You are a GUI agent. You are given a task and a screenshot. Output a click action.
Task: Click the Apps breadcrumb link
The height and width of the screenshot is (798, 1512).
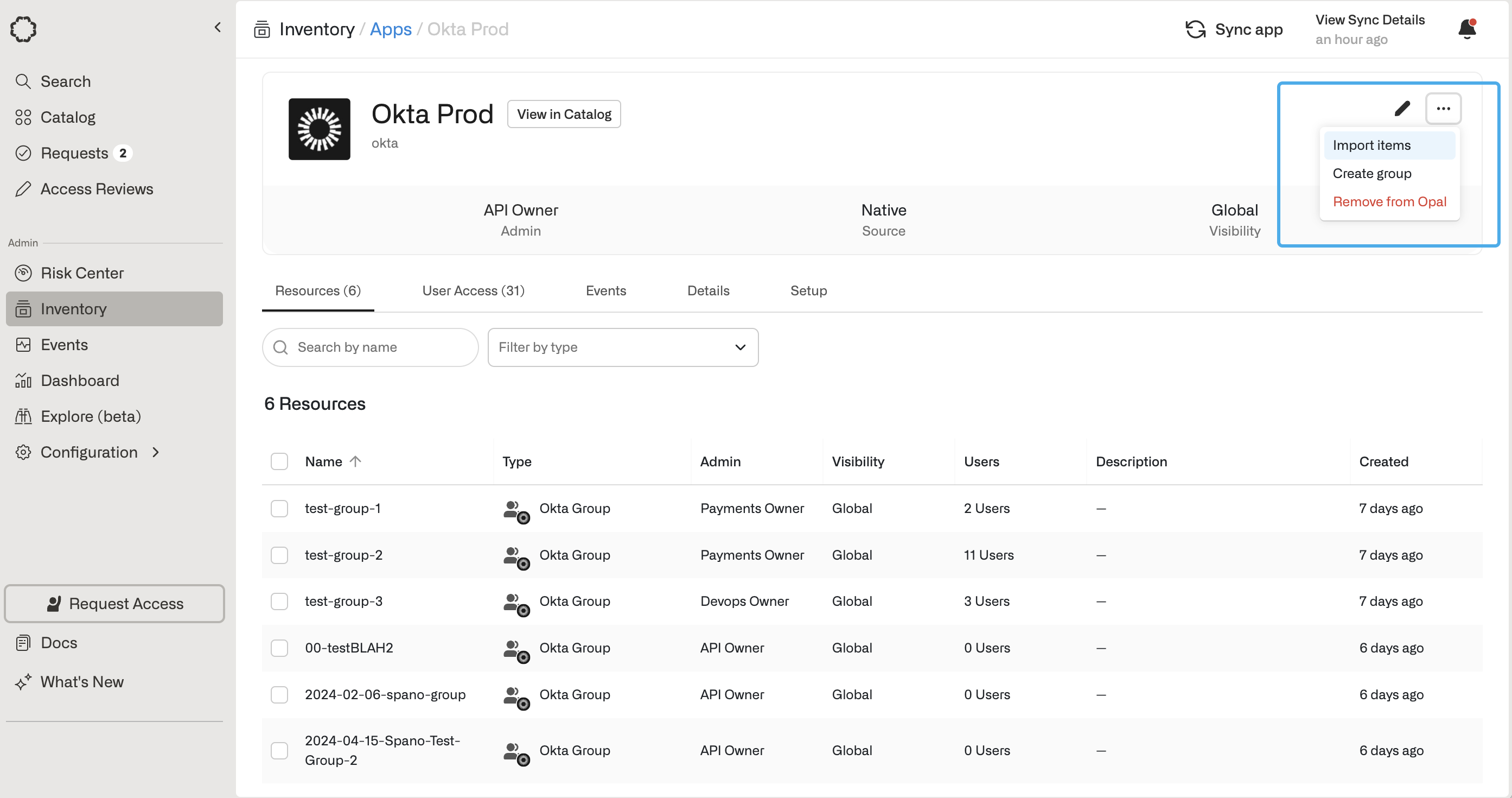coord(390,29)
